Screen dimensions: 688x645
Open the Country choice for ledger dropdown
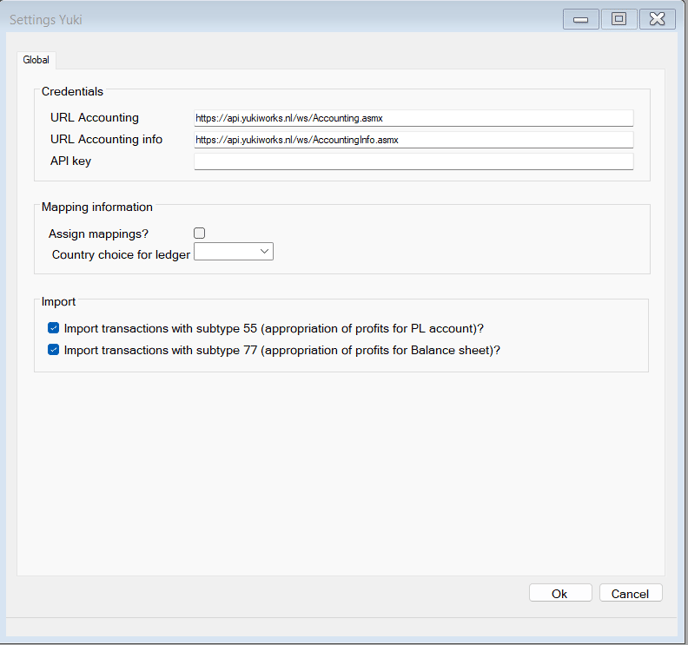click(233, 251)
